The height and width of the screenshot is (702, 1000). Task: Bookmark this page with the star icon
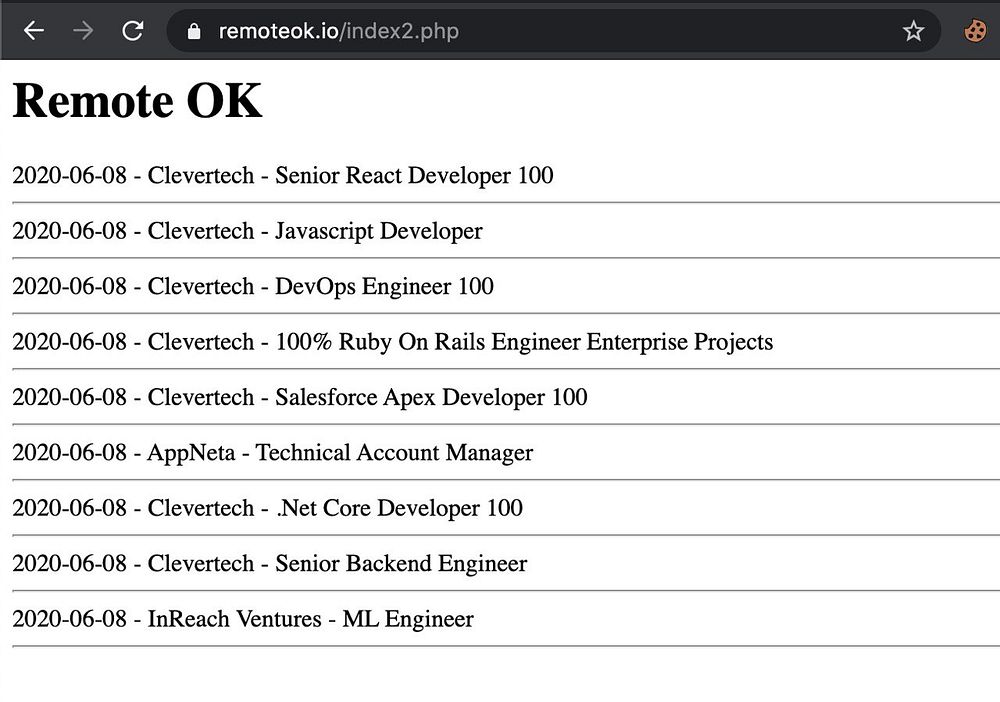click(913, 31)
